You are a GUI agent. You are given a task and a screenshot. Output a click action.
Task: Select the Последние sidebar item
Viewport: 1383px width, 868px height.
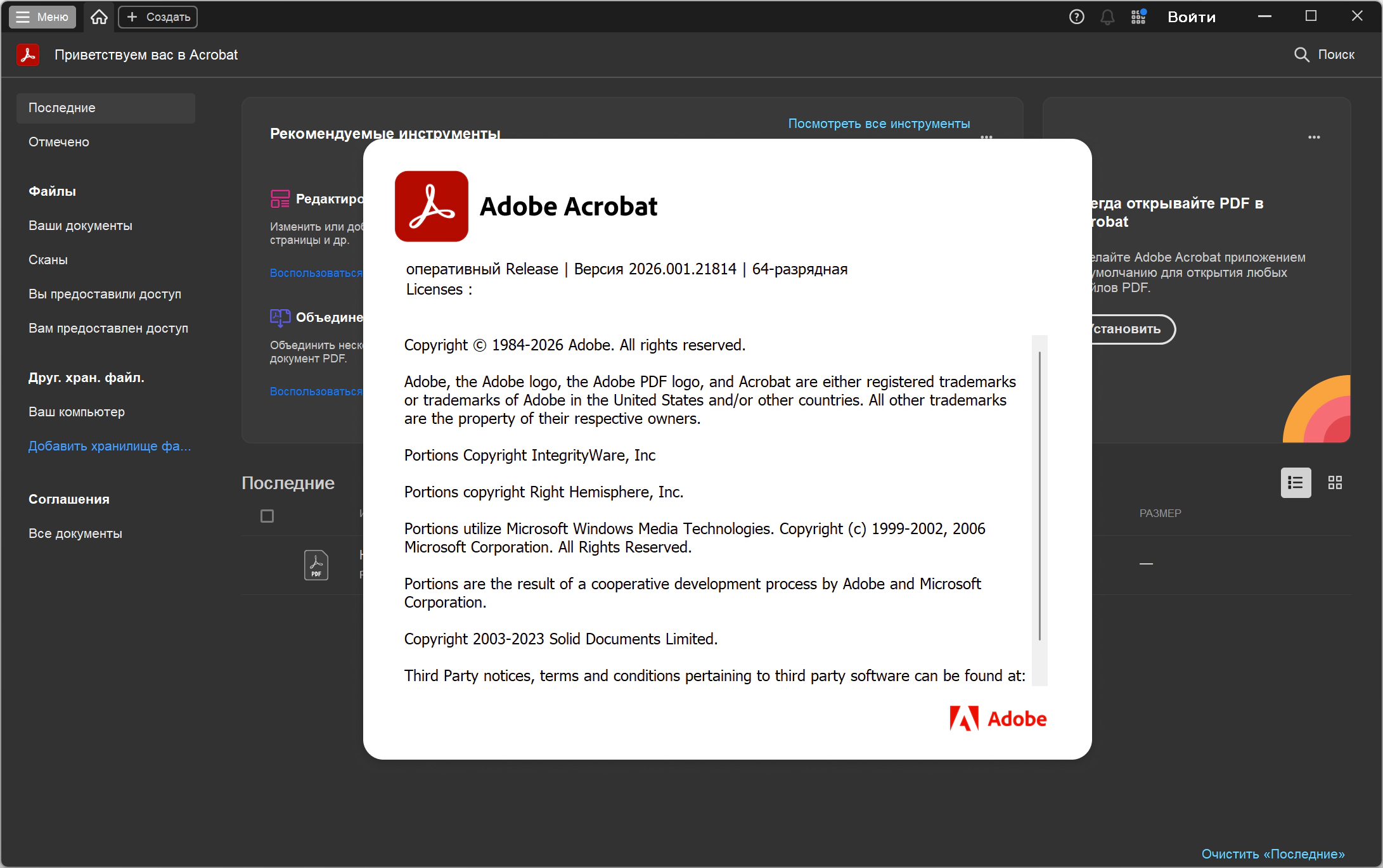pyautogui.click(x=106, y=108)
